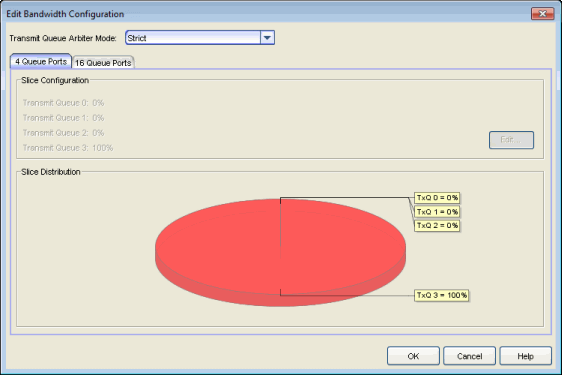Select the Transmit Queue 0 percentage line
The width and height of the screenshot is (562, 375).
click(x=63, y=103)
